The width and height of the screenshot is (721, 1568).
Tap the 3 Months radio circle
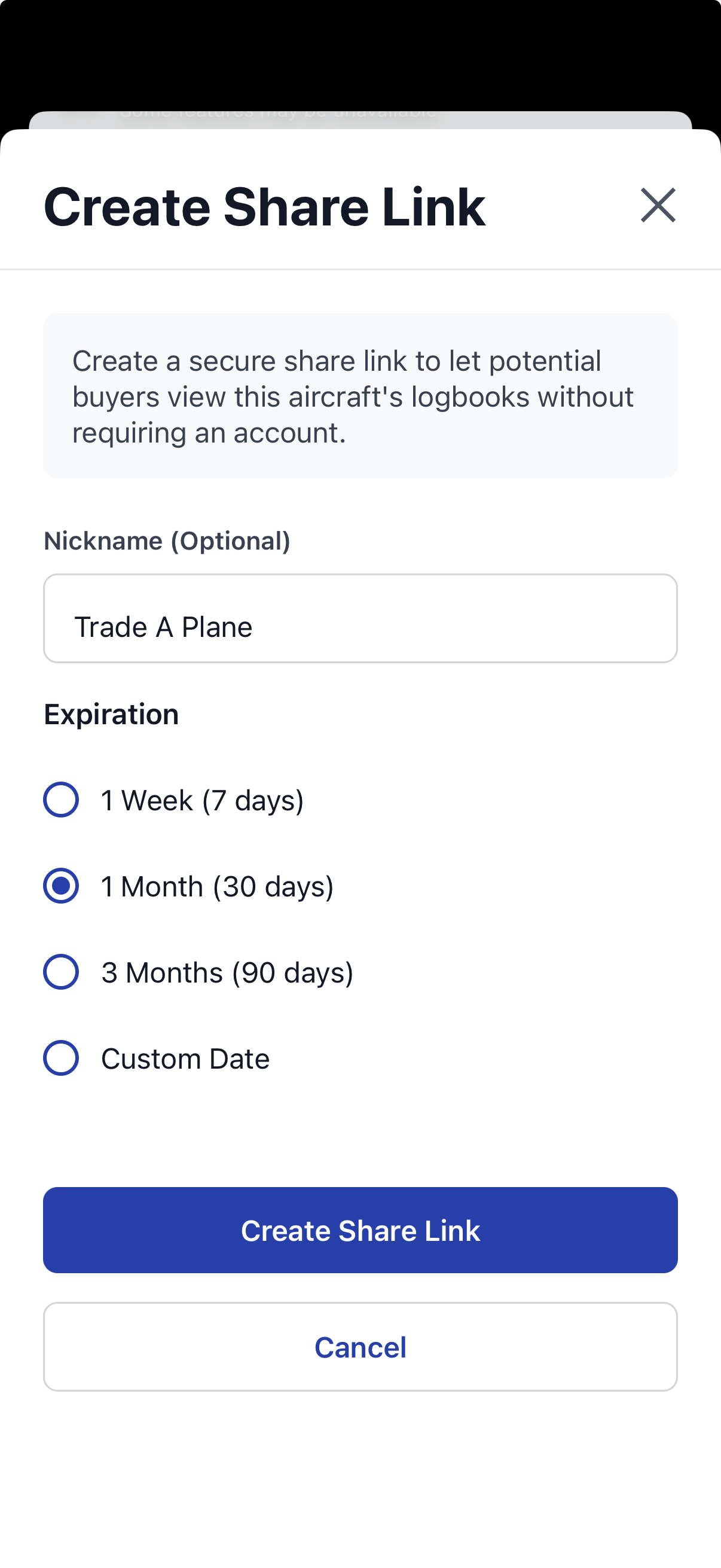(x=61, y=972)
